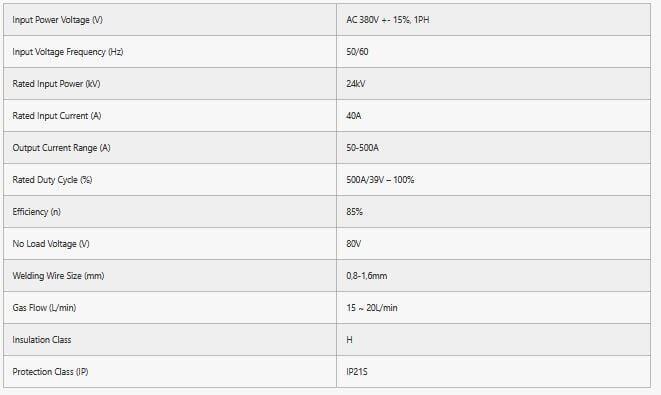Click the IP21S protection class value
661x395 pixels.
(x=357, y=372)
